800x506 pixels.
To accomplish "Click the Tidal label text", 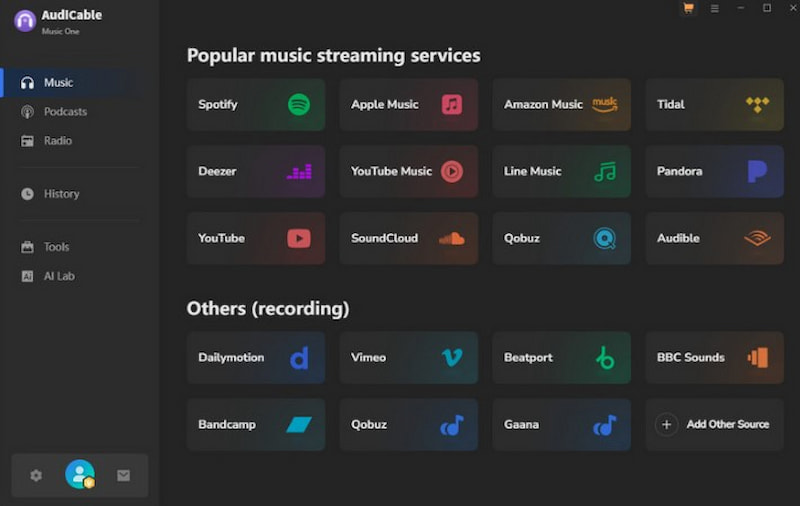I will [670, 105].
